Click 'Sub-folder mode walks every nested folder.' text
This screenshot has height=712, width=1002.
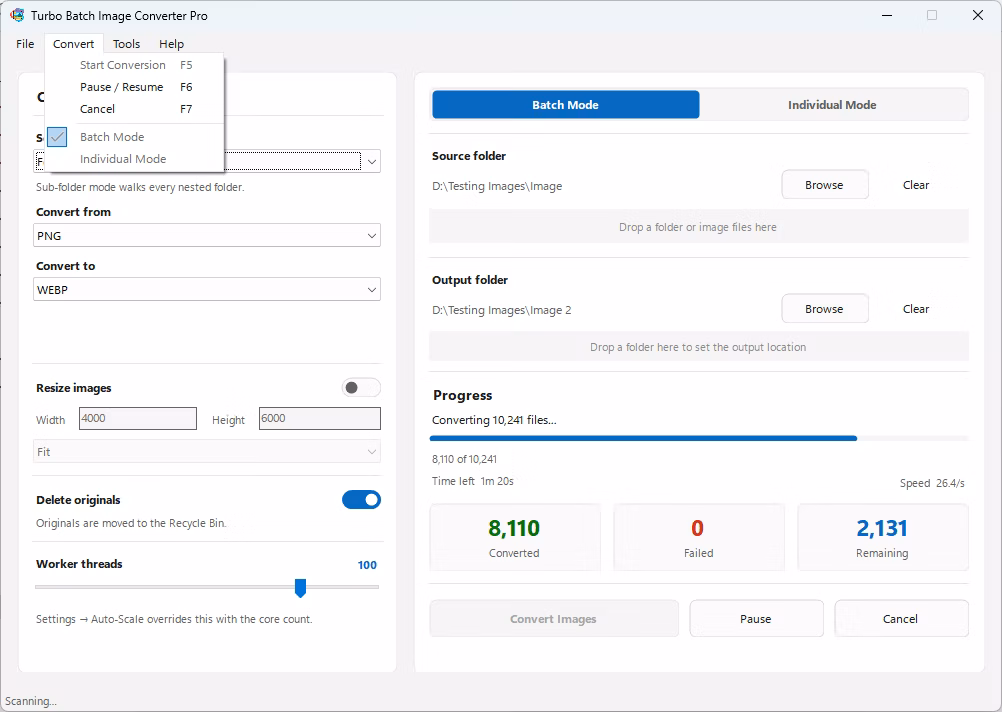[x=140, y=187]
